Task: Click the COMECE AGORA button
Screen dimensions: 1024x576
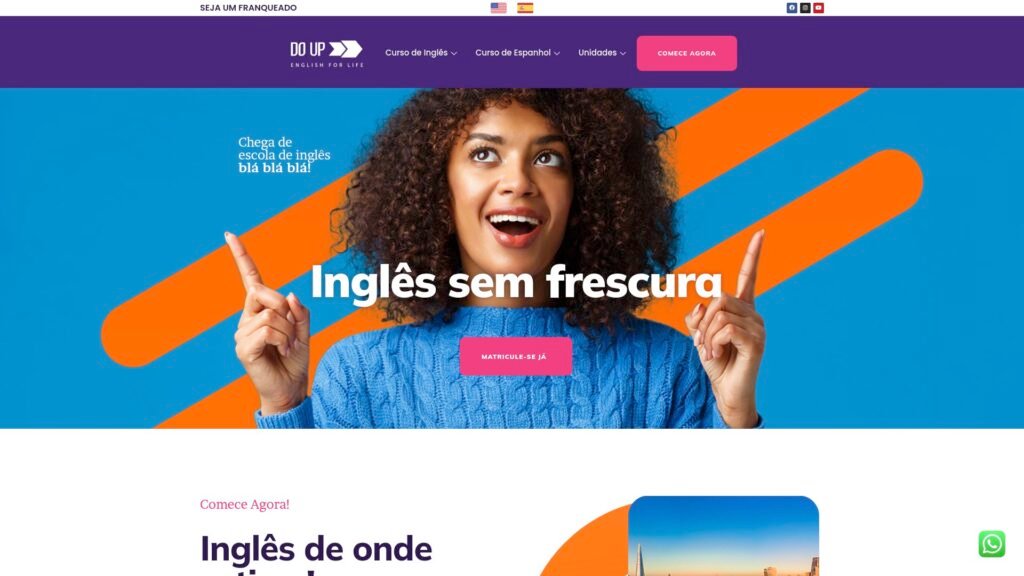Action: [x=686, y=53]
